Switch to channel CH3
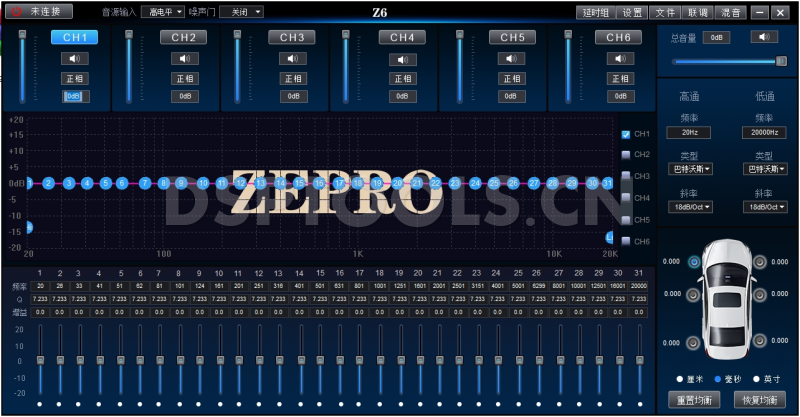 click(x=292, y=37)
